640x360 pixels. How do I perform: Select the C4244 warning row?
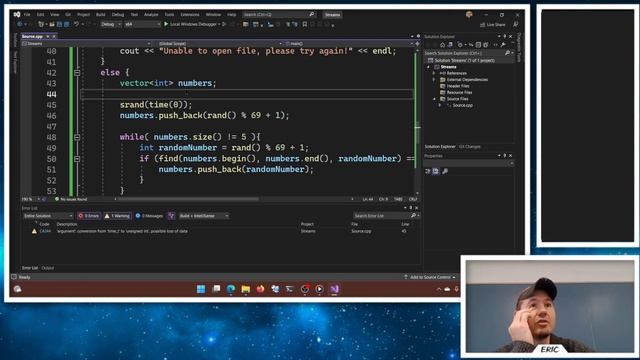pyautogui.click(x=220, y=231)
